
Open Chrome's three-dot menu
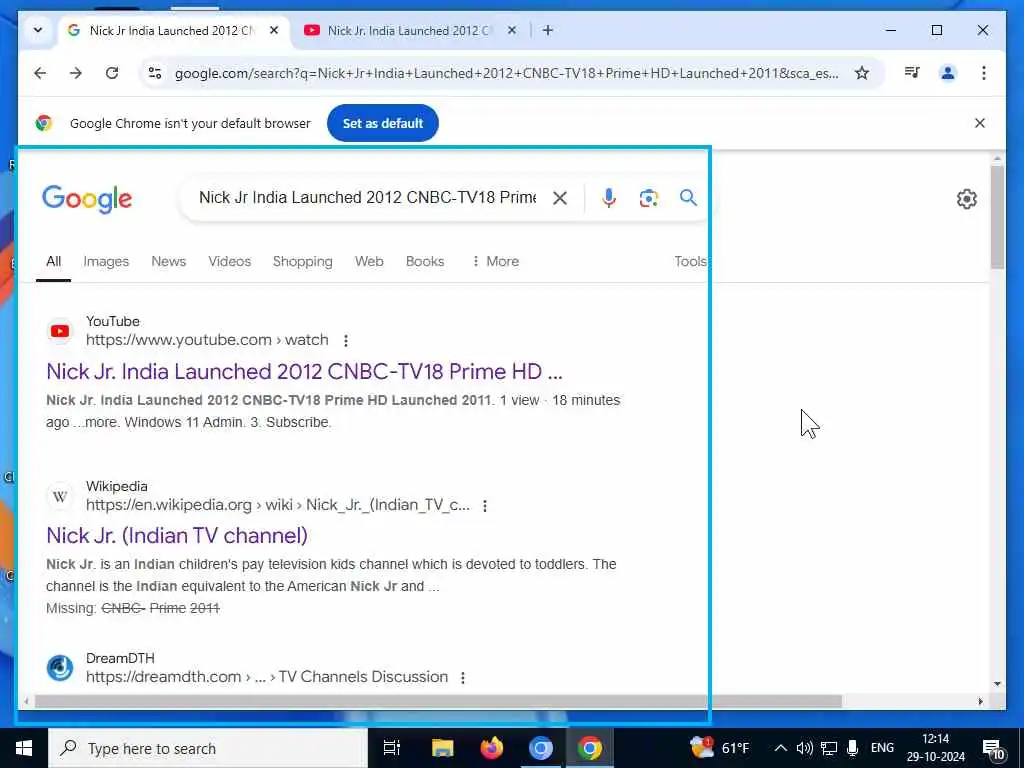[984, 73]
